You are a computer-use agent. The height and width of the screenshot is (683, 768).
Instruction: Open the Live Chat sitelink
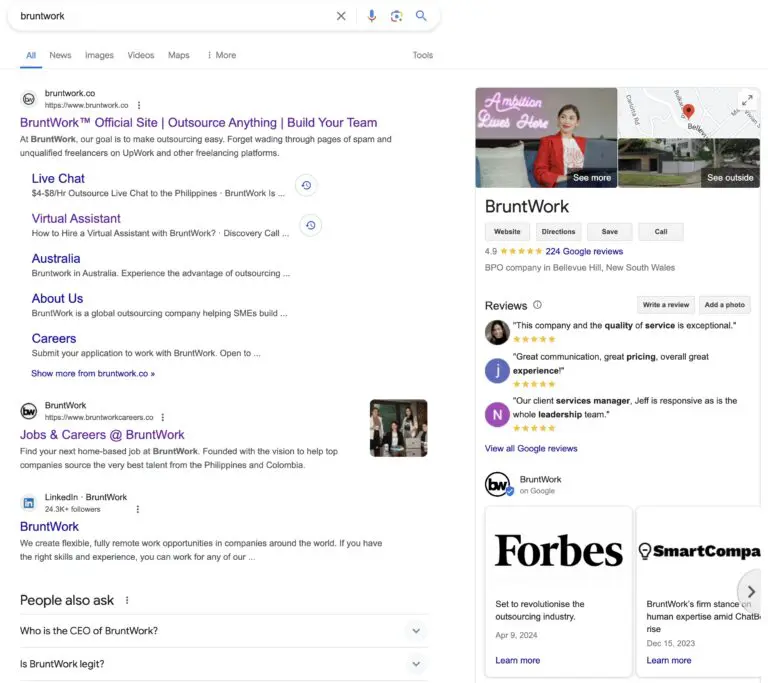click(x=58, y=178)
